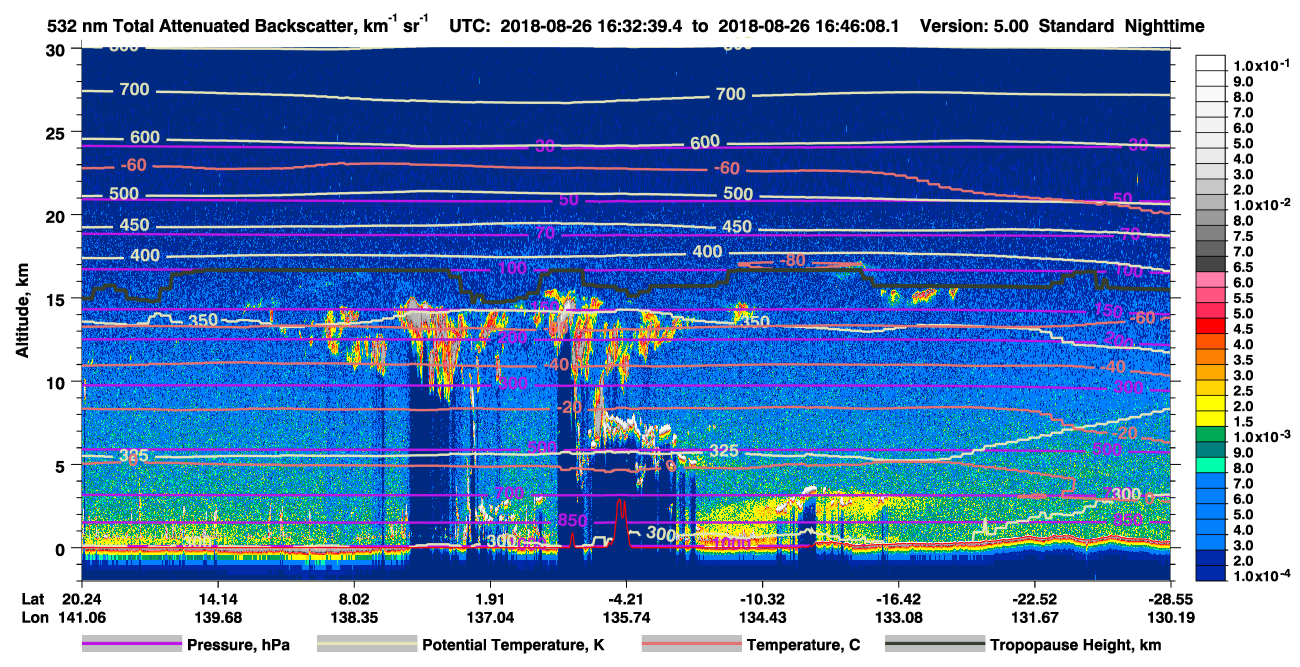Click the salmon Temperature legend line sample
Viewport: 1300px width, 667px height.
tap(691, 644)
